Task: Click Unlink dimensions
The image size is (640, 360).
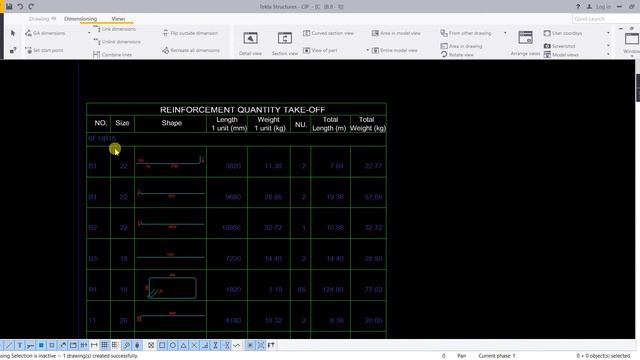Action: (x=117, y=42)
